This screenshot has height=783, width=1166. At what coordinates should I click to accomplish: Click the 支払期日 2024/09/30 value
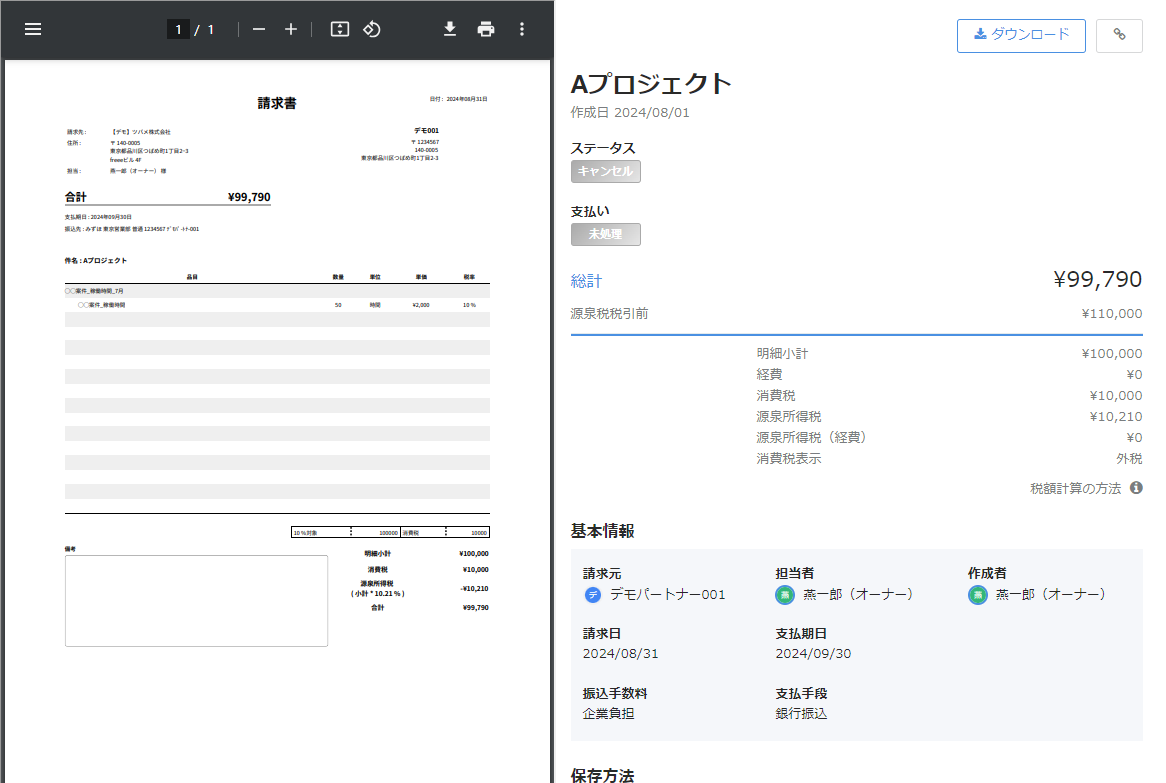tap(814, 654)
